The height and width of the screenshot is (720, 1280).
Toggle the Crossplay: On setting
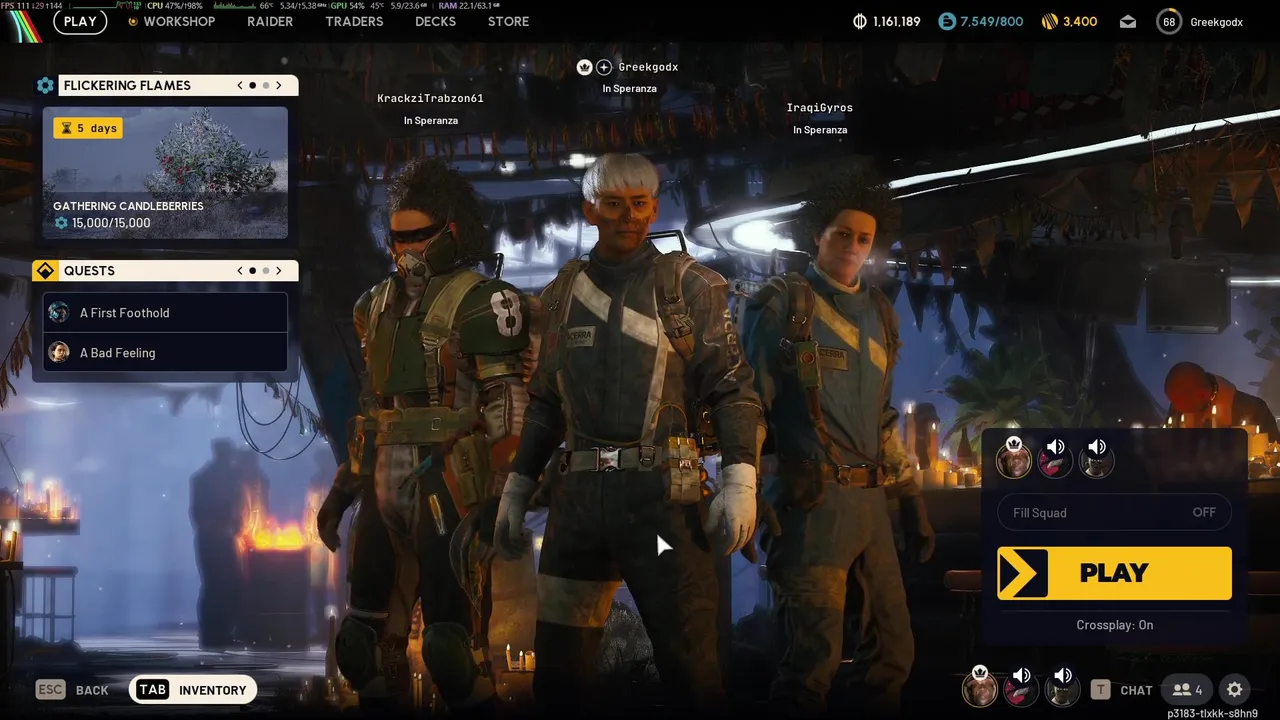click(1114, 625)
